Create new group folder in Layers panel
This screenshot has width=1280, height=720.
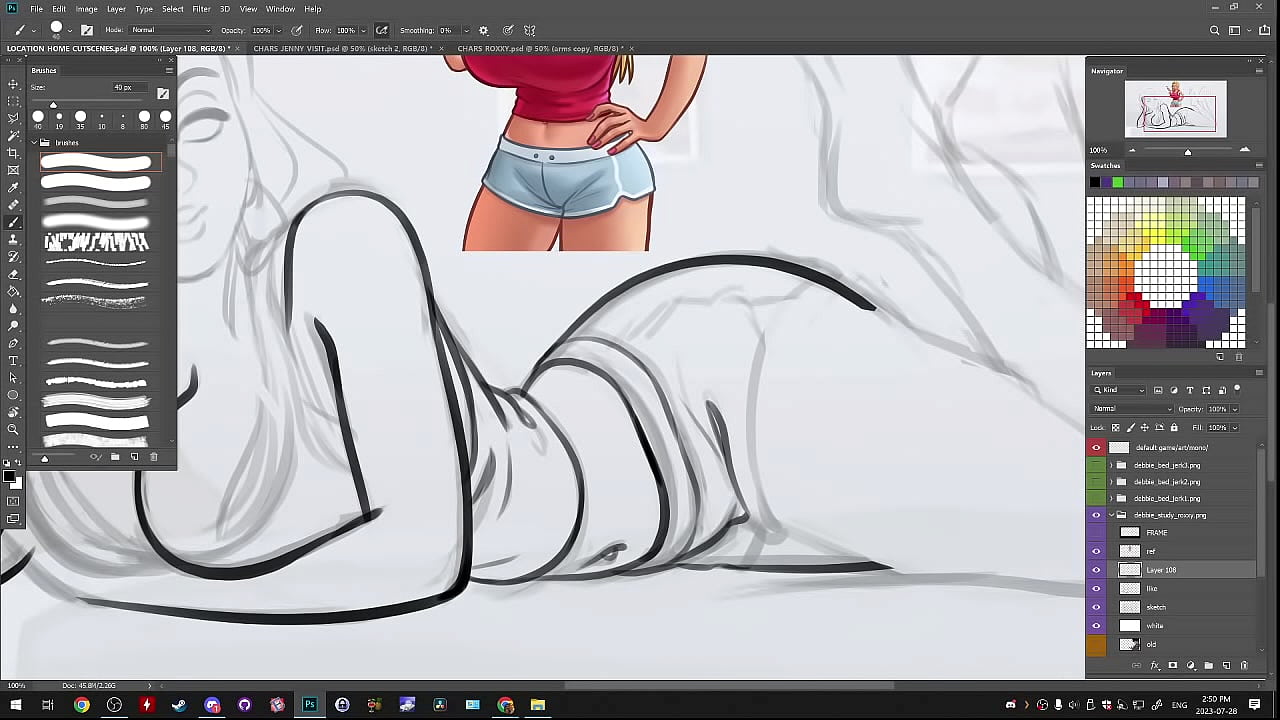[x=1208, y=665]
